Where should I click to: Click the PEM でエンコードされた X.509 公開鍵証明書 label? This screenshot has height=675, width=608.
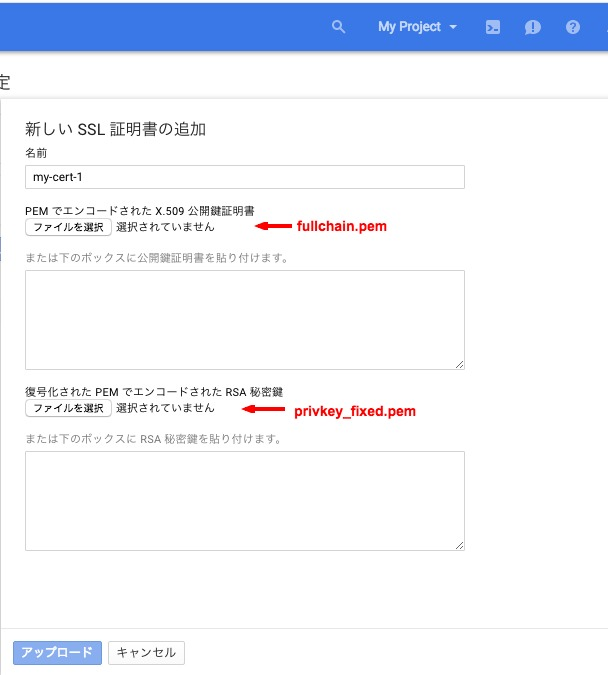(x=140, y=211)
